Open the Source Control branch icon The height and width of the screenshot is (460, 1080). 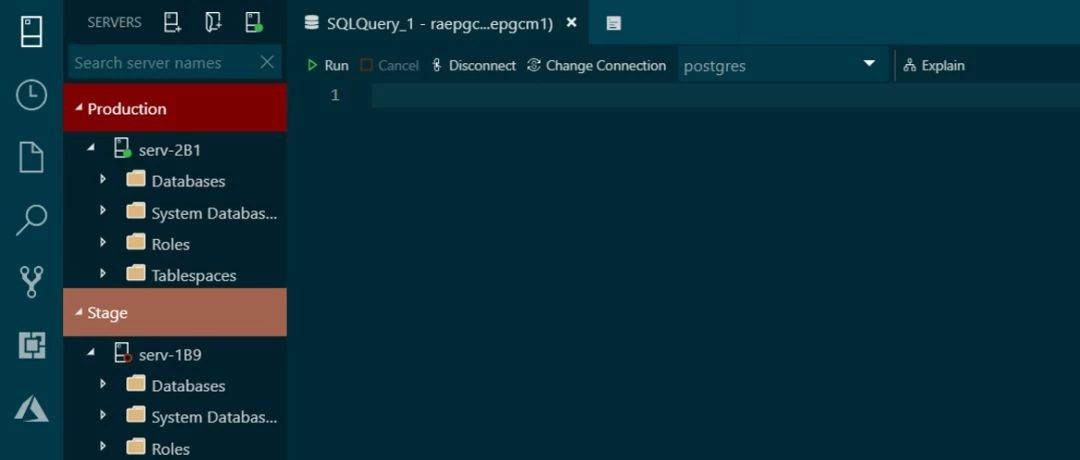tap(32, 282)
